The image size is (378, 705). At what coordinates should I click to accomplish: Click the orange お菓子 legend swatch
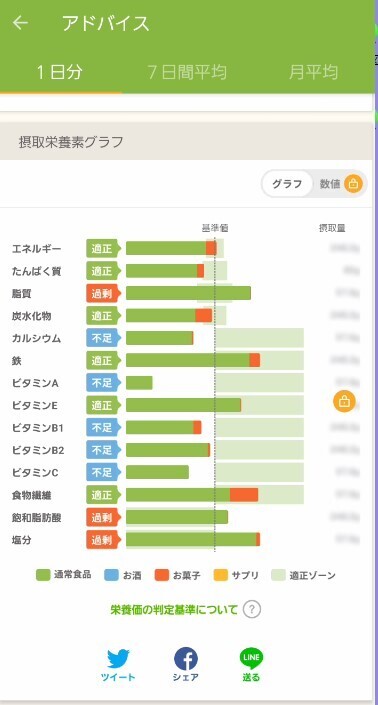[161, 575]
